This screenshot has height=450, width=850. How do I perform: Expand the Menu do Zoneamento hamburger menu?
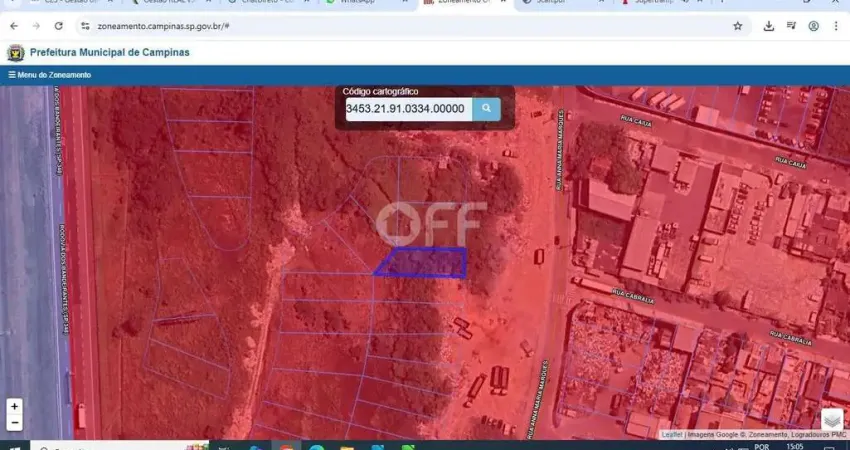[50, 75]
